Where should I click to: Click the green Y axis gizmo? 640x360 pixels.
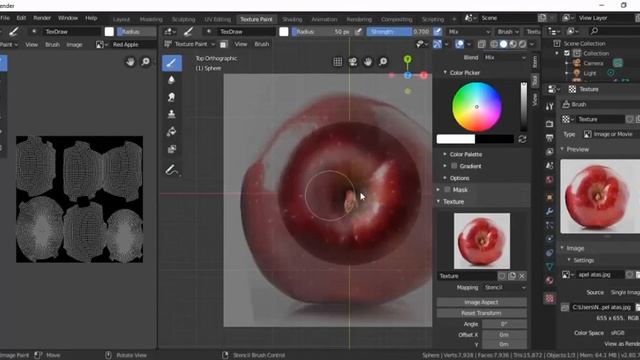tap(407, 60)
